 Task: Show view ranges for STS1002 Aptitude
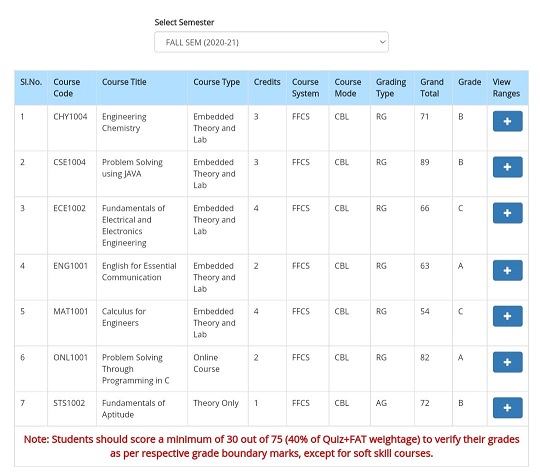pyautogui.click(x=507, y=408)
